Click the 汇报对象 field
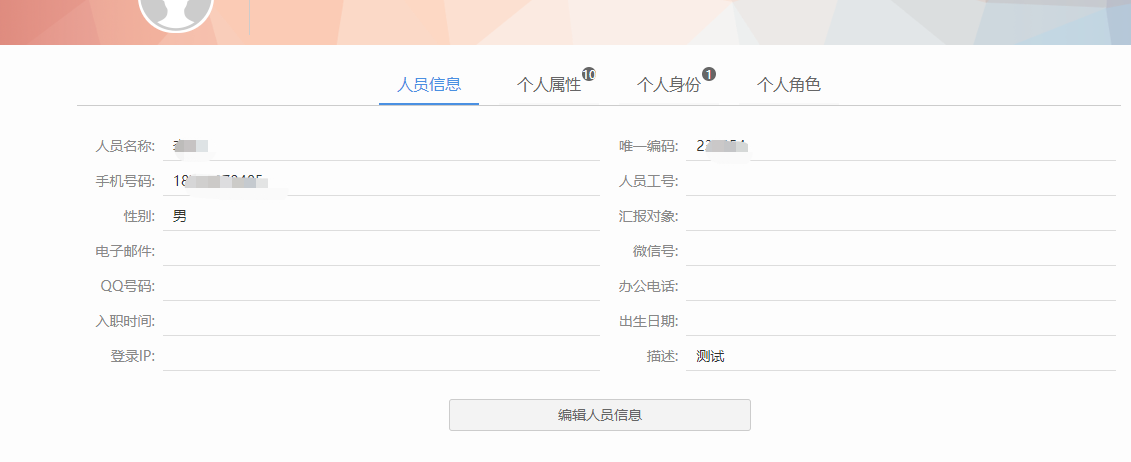Screen dimensions: 1131x462 (x=900, y=216)
